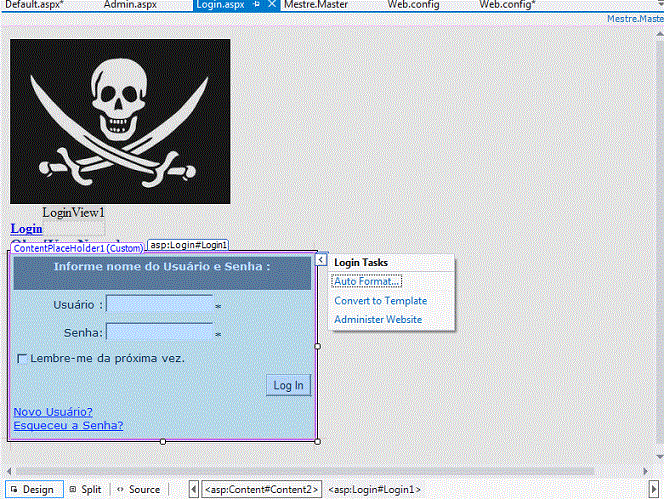Click the bottom-right corner resize handle

tap(318, 441)
